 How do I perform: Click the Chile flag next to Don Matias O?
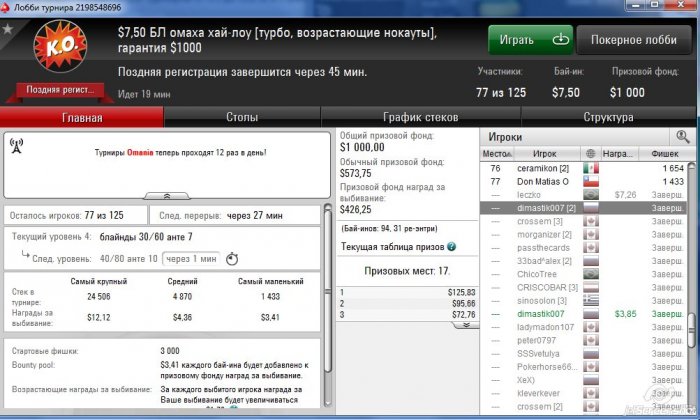coord(591,182)
